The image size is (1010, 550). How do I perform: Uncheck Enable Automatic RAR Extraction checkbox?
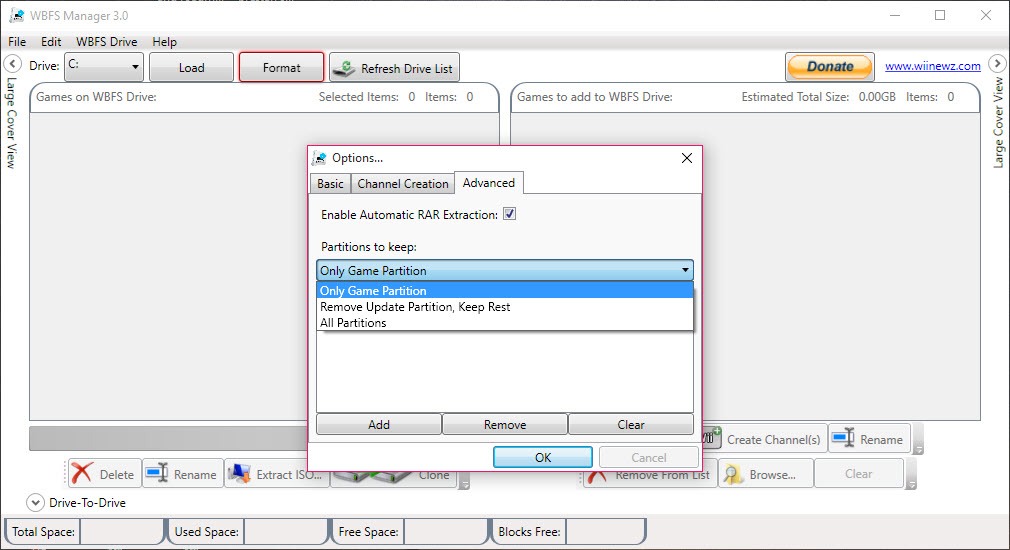509,214
